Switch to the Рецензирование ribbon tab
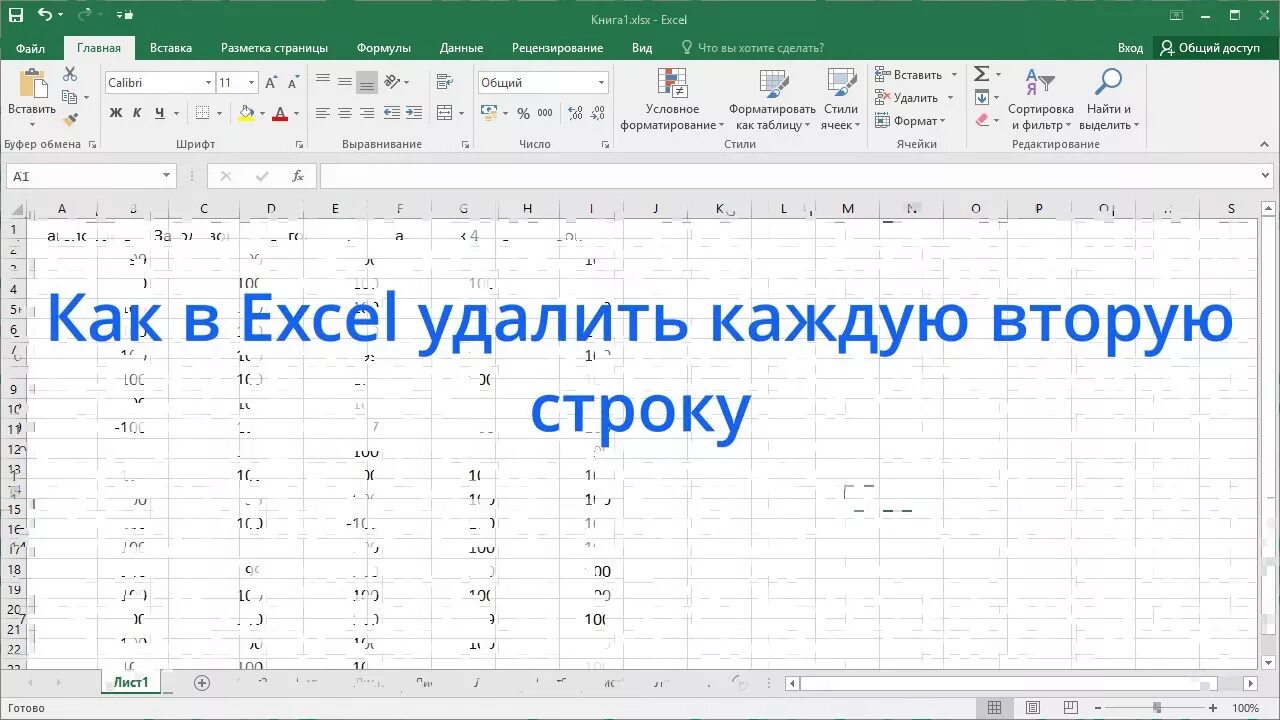 pyautogui.click(x=557, y=48)
